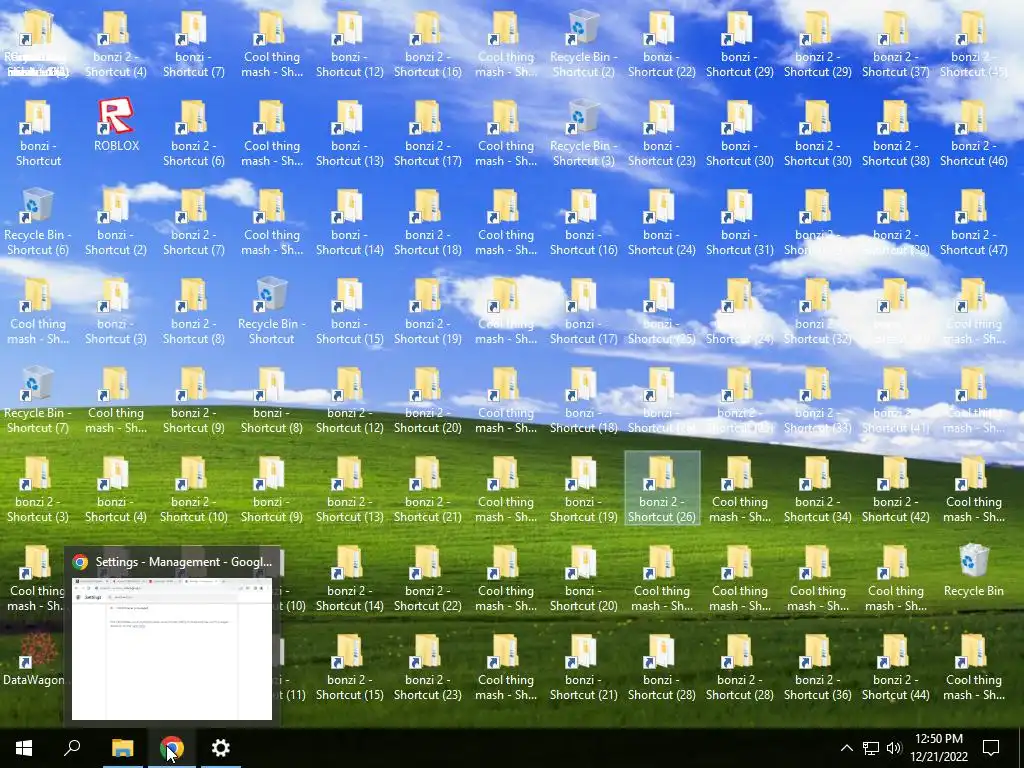The height and width of the screenshot is (768, 1024).
Task: Select bonzi - Shortcut (28) folder
Action: point(662,667)
